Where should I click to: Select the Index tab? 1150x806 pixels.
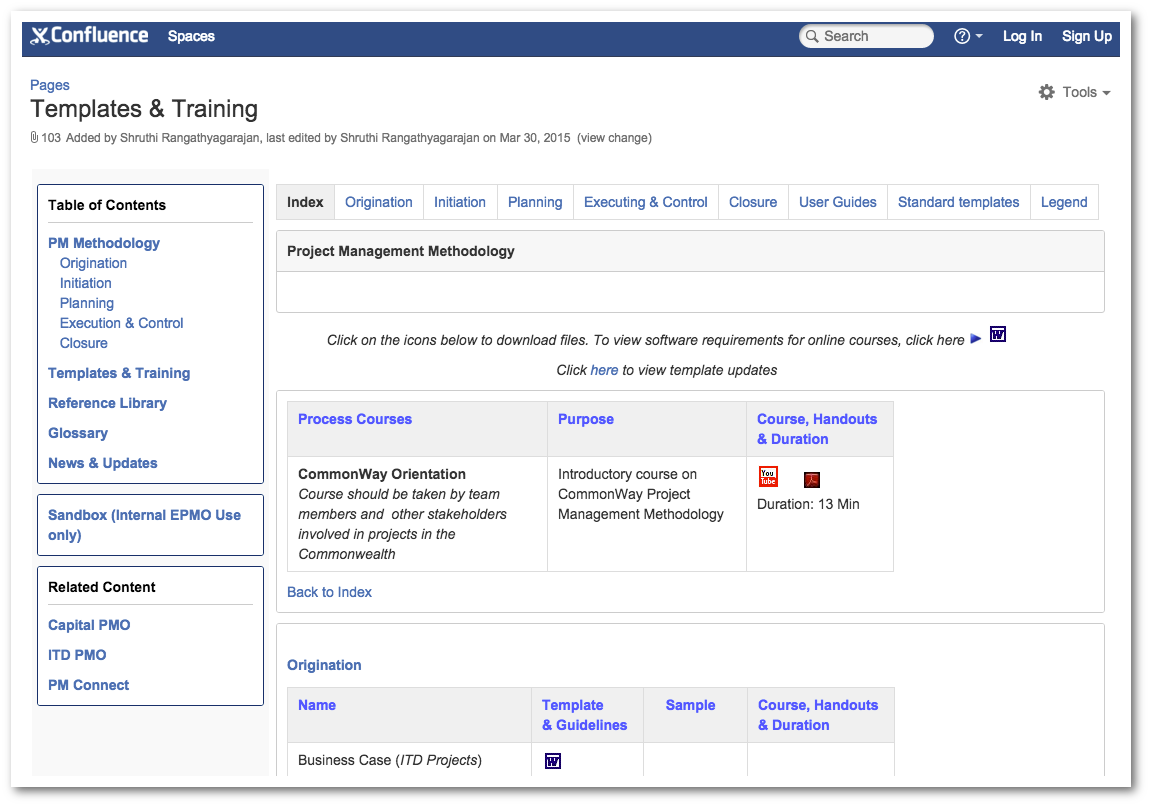coord(305,202)
